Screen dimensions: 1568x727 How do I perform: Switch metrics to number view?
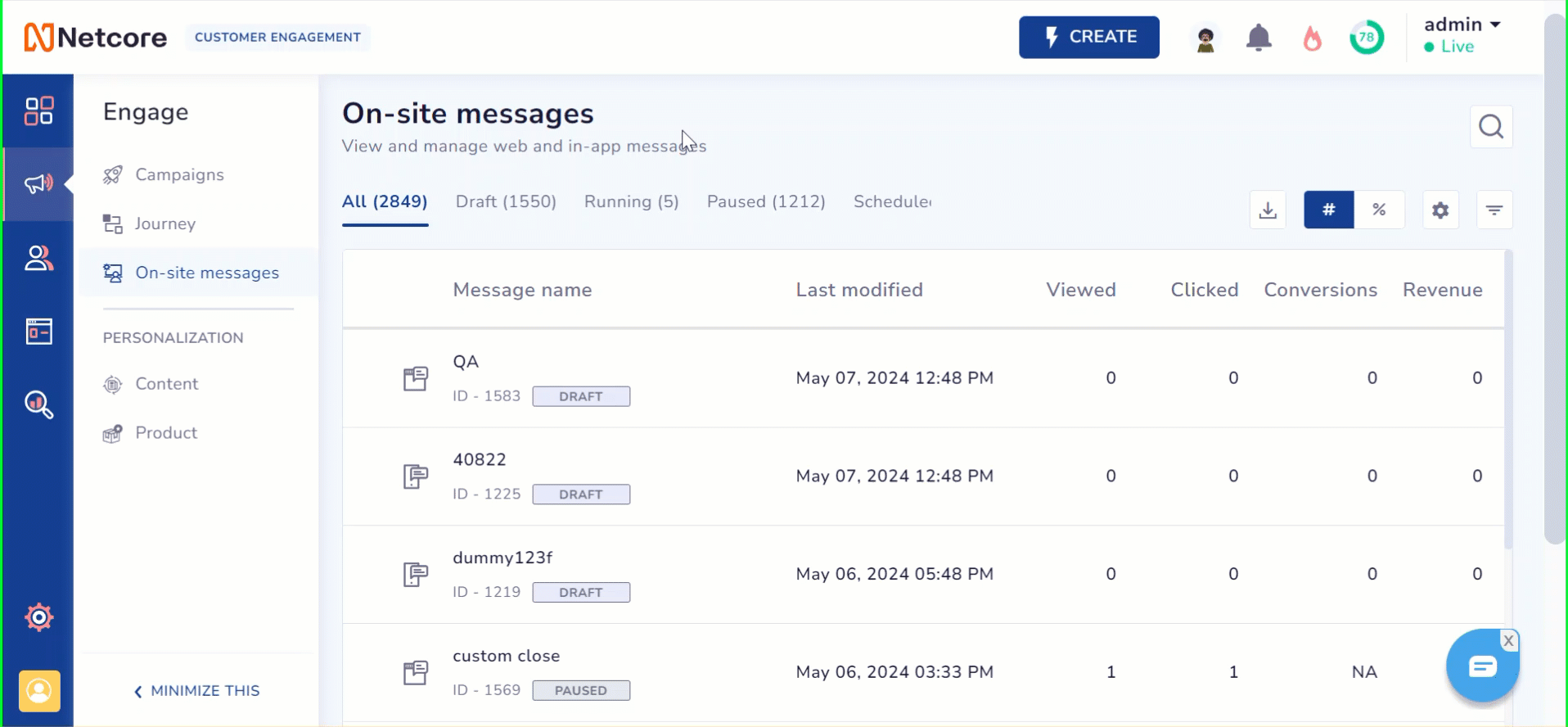(1328, 210)
